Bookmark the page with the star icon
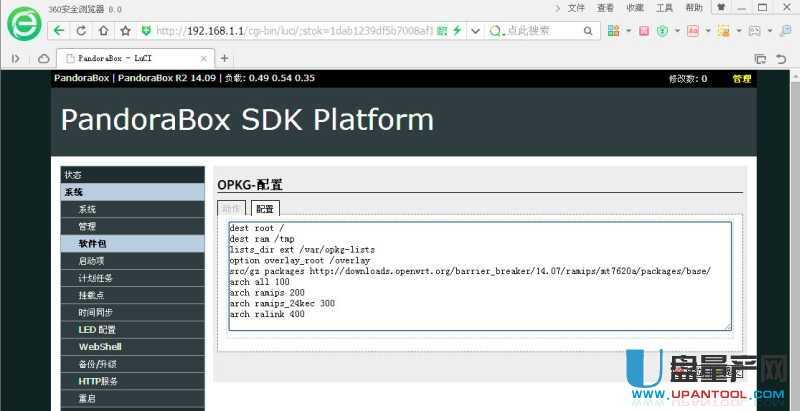The width and height of the screenshot is (800, 411). tap(126, 31)
